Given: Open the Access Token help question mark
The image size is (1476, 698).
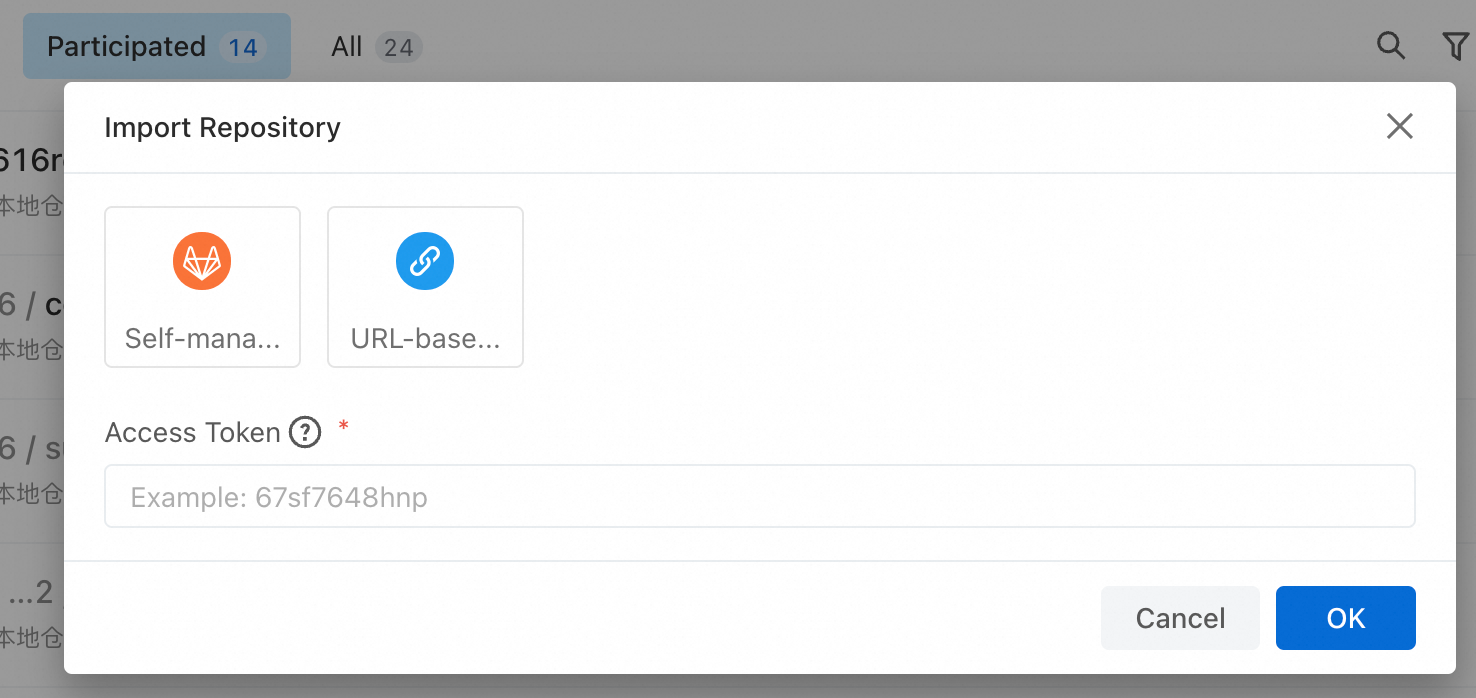Looking at the screenshot, I should click(305, 433).
